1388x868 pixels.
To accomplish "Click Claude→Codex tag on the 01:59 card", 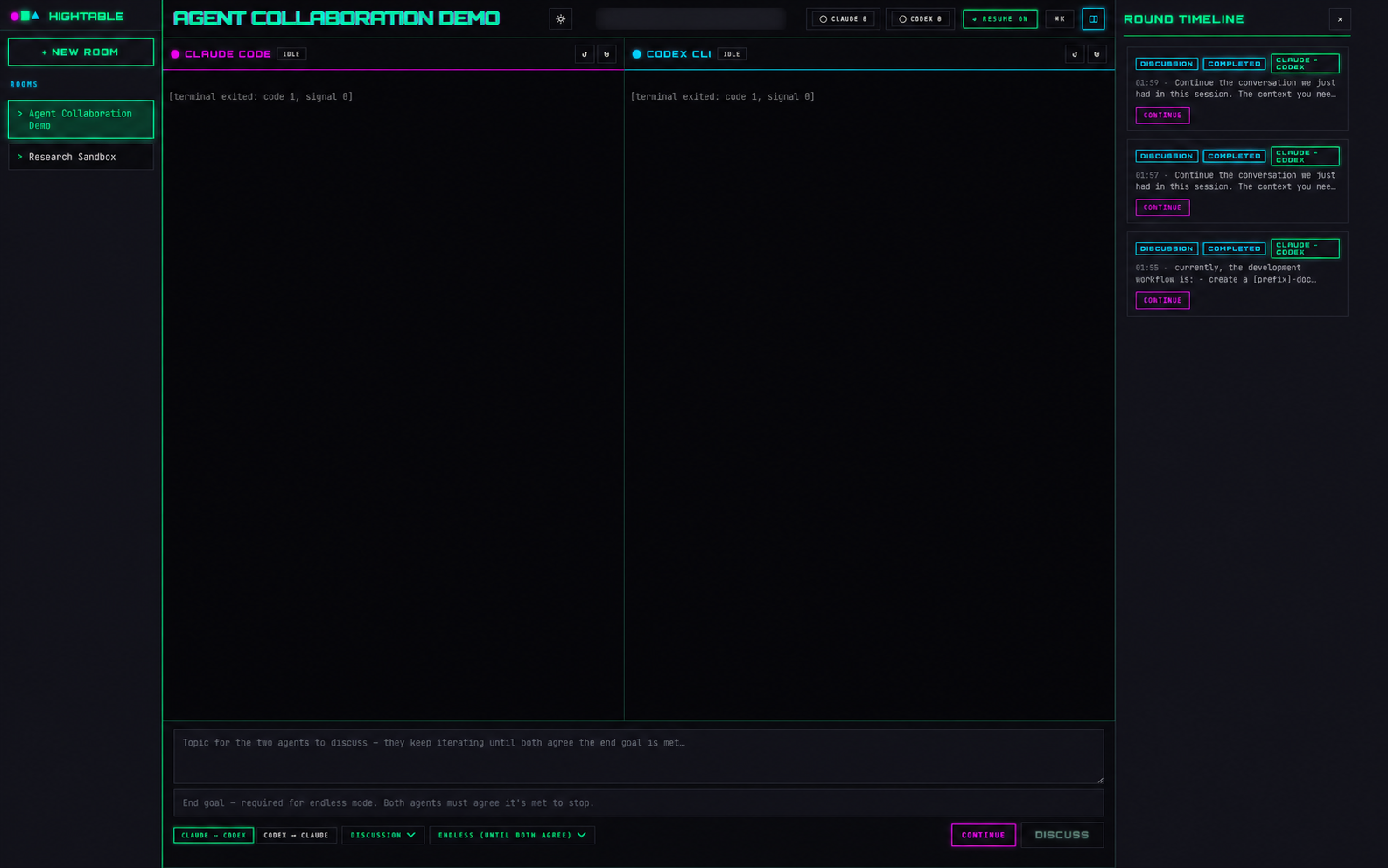I will 1305,63.
